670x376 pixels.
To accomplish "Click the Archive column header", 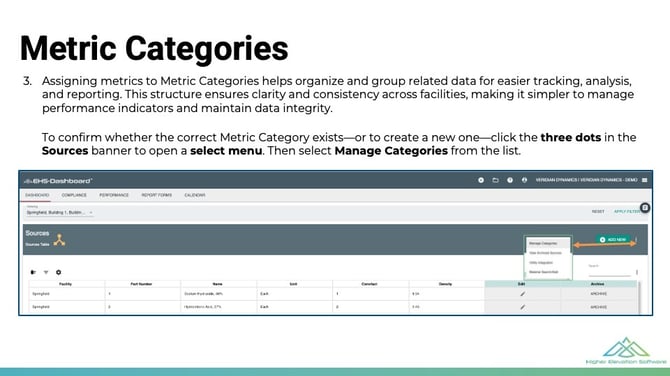I will point(598,284).
